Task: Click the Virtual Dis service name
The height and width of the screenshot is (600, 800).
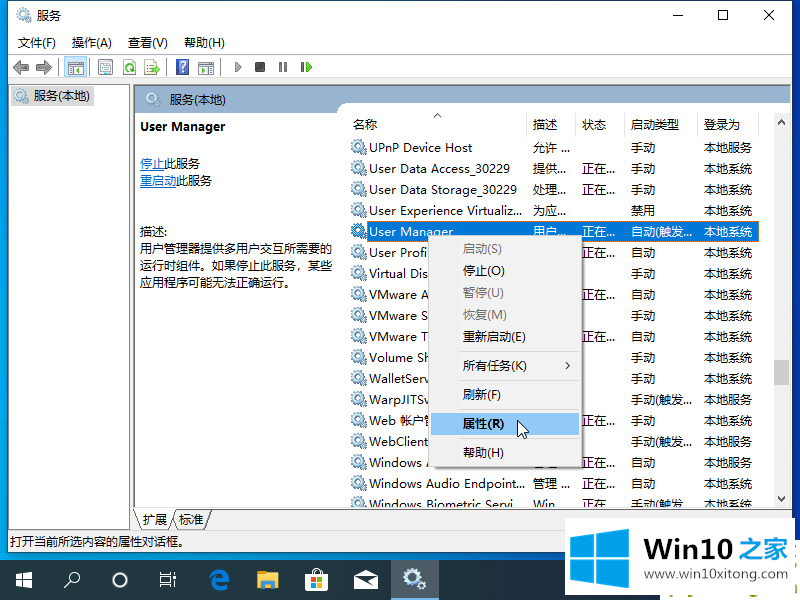Action: tap(398, 273)
